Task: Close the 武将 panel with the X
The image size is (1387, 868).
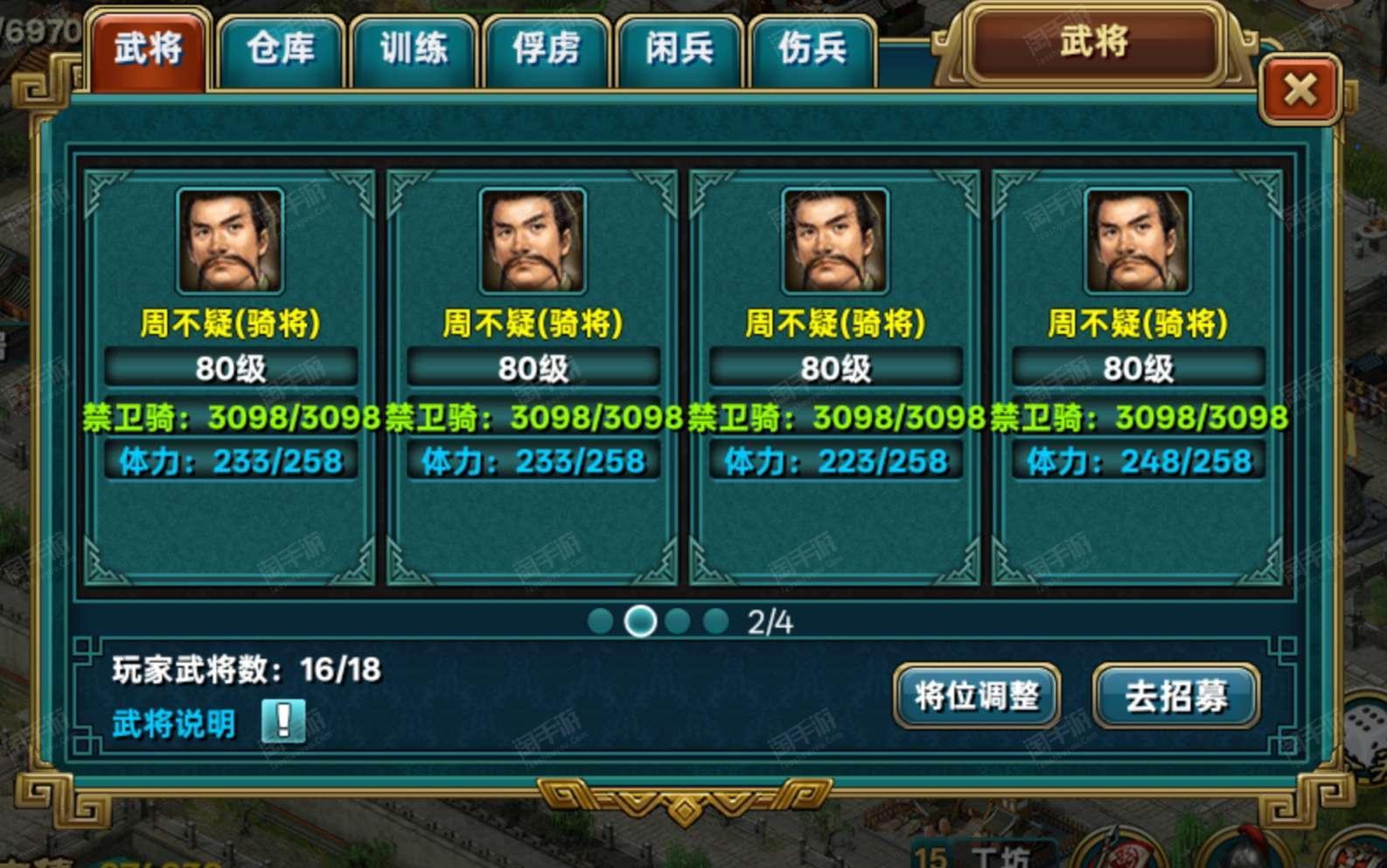Action: (1300, 89)
